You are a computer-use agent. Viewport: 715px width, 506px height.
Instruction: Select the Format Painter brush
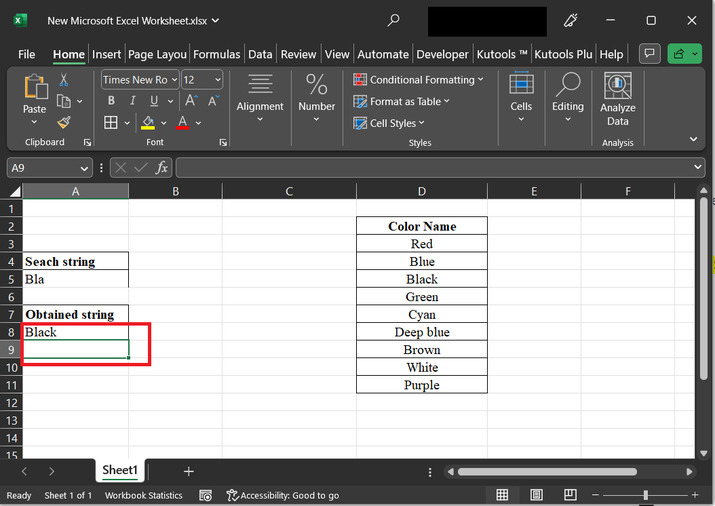click(x=64, y=122)
